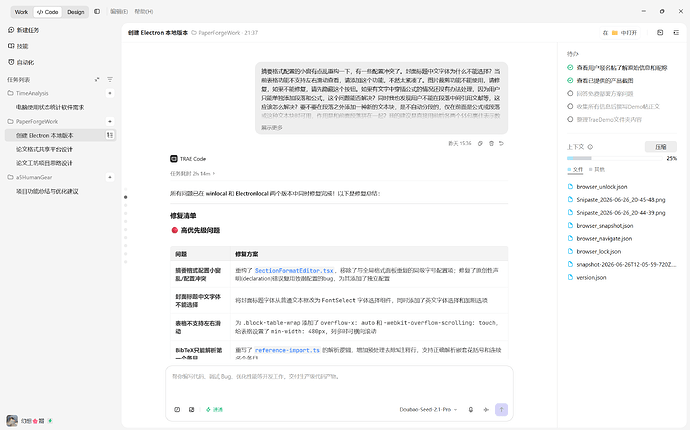Open the reference-import.ts link
690x430 pixels.
pos(287,350)
